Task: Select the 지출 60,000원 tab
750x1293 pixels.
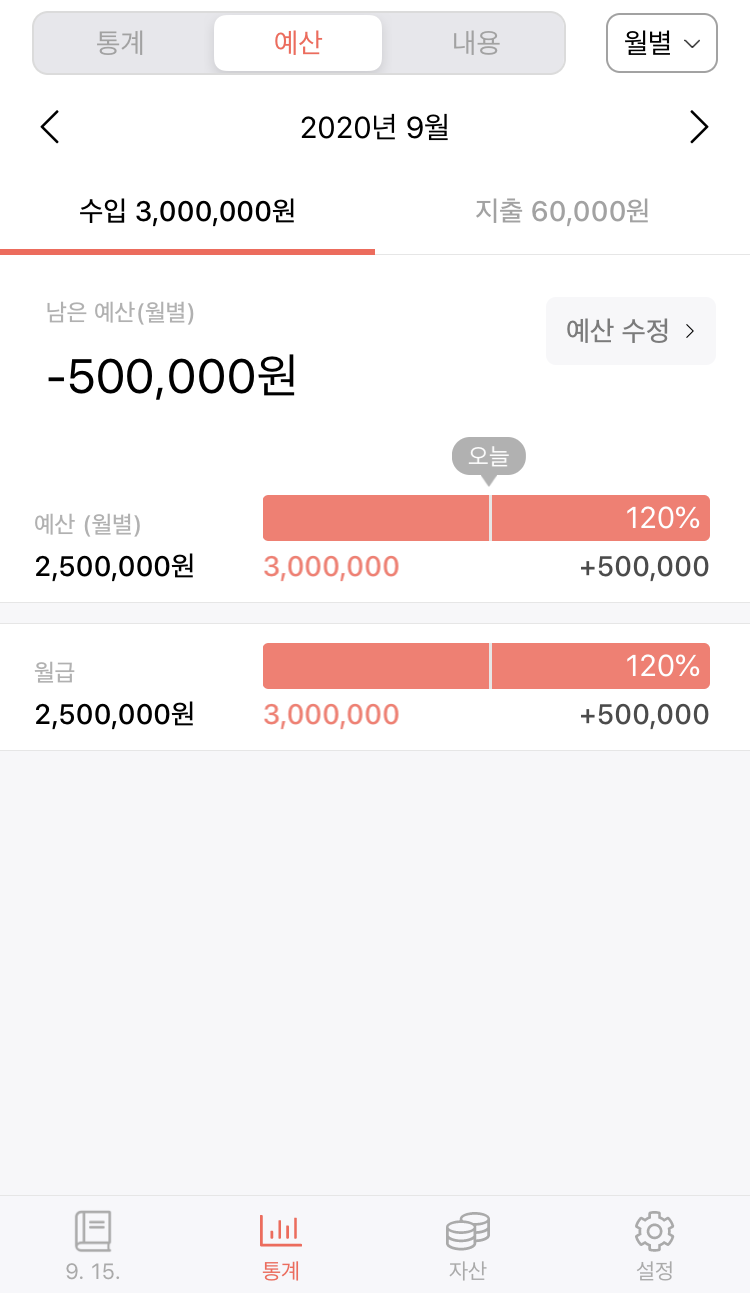Action: pyautogui.click(x=562, y=212)
